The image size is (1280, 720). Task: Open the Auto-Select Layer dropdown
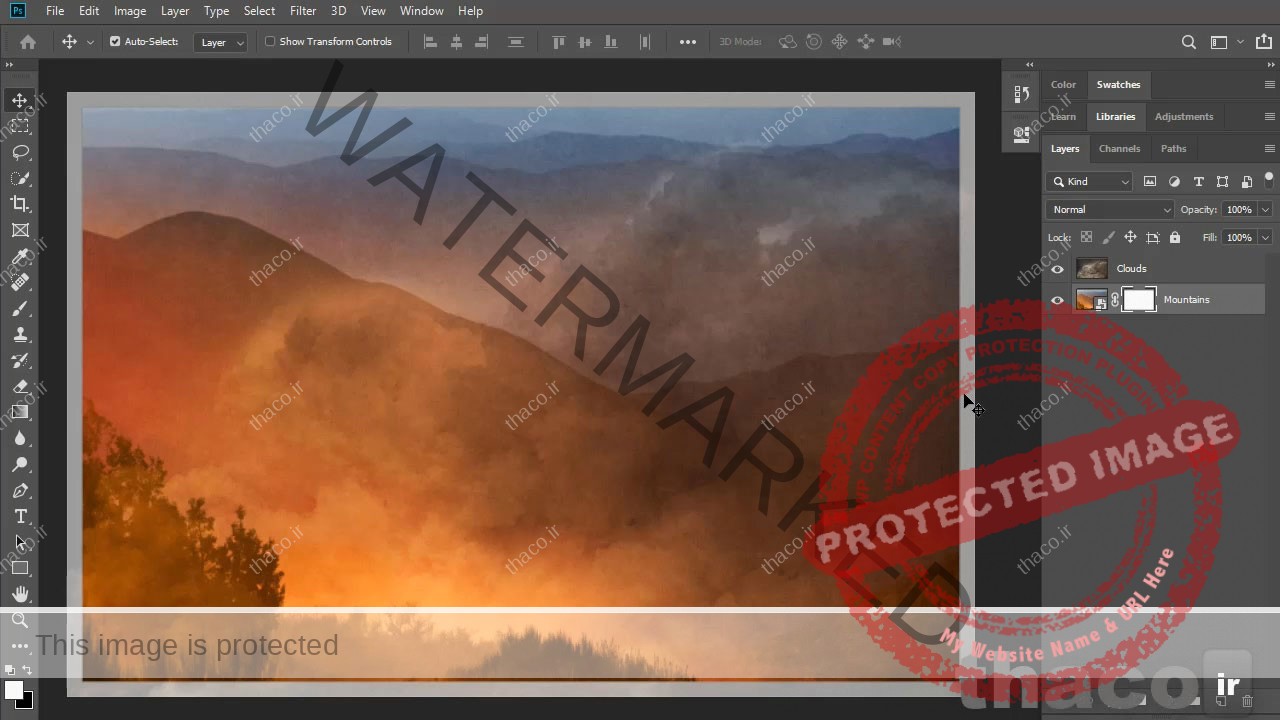coord(221,42)
